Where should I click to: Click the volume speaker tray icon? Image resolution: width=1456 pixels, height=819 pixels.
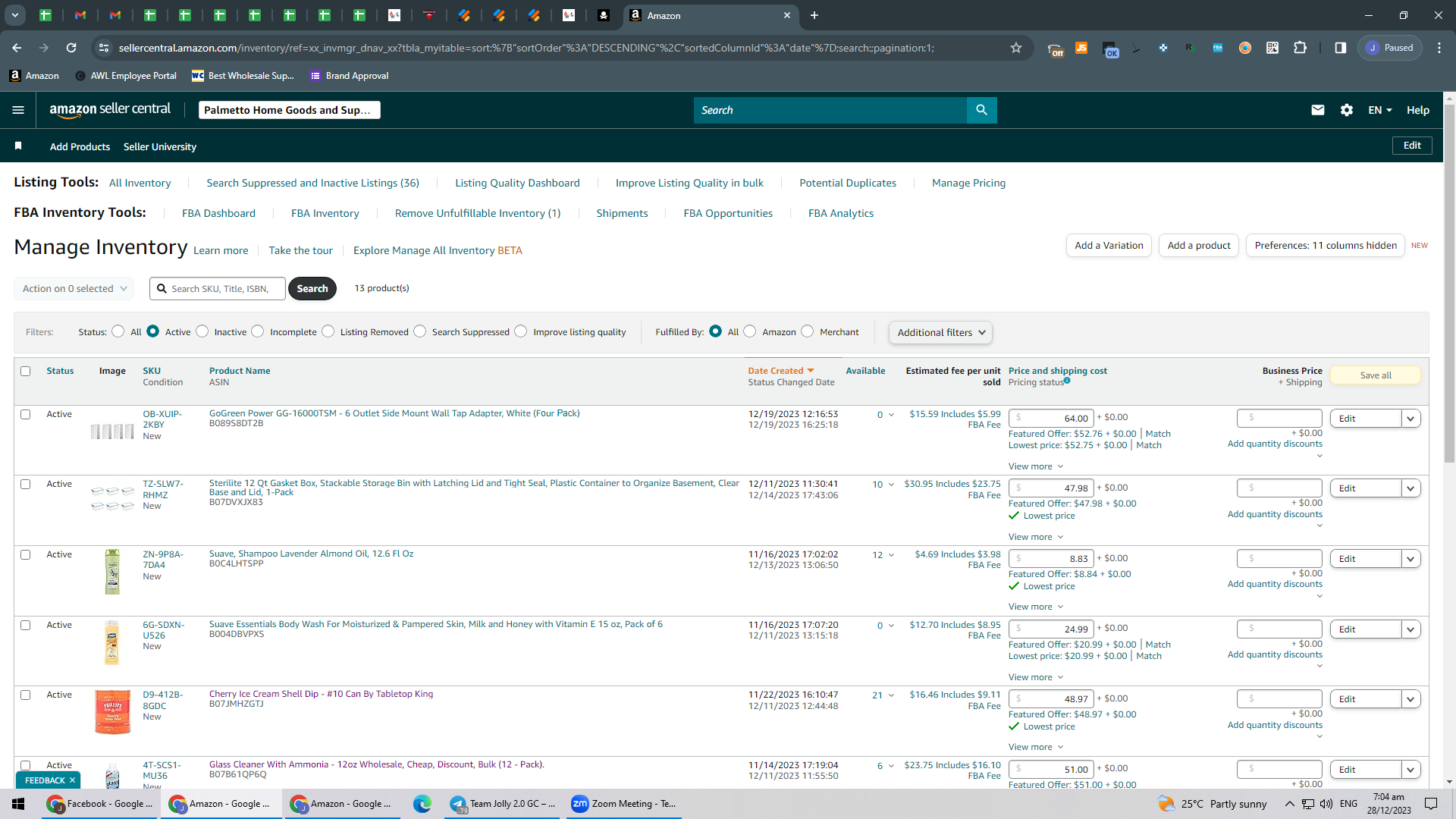point(1326,804)
